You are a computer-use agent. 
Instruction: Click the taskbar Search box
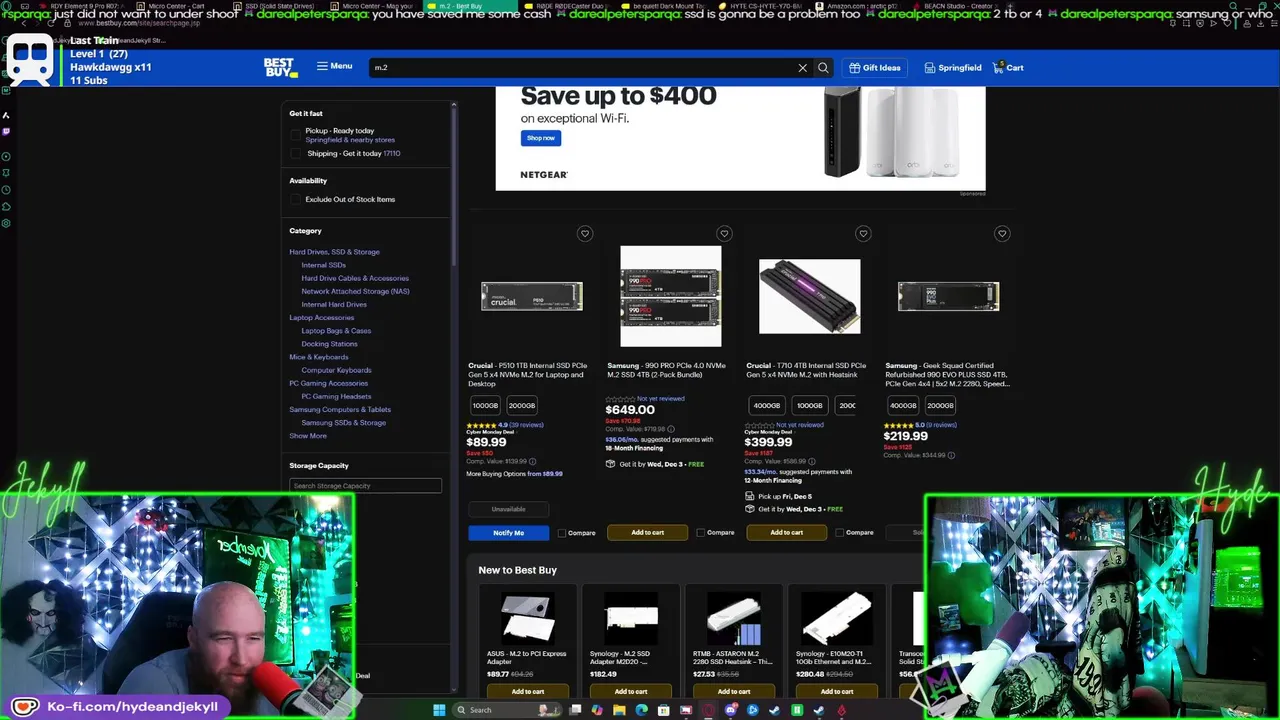[505, 710]
